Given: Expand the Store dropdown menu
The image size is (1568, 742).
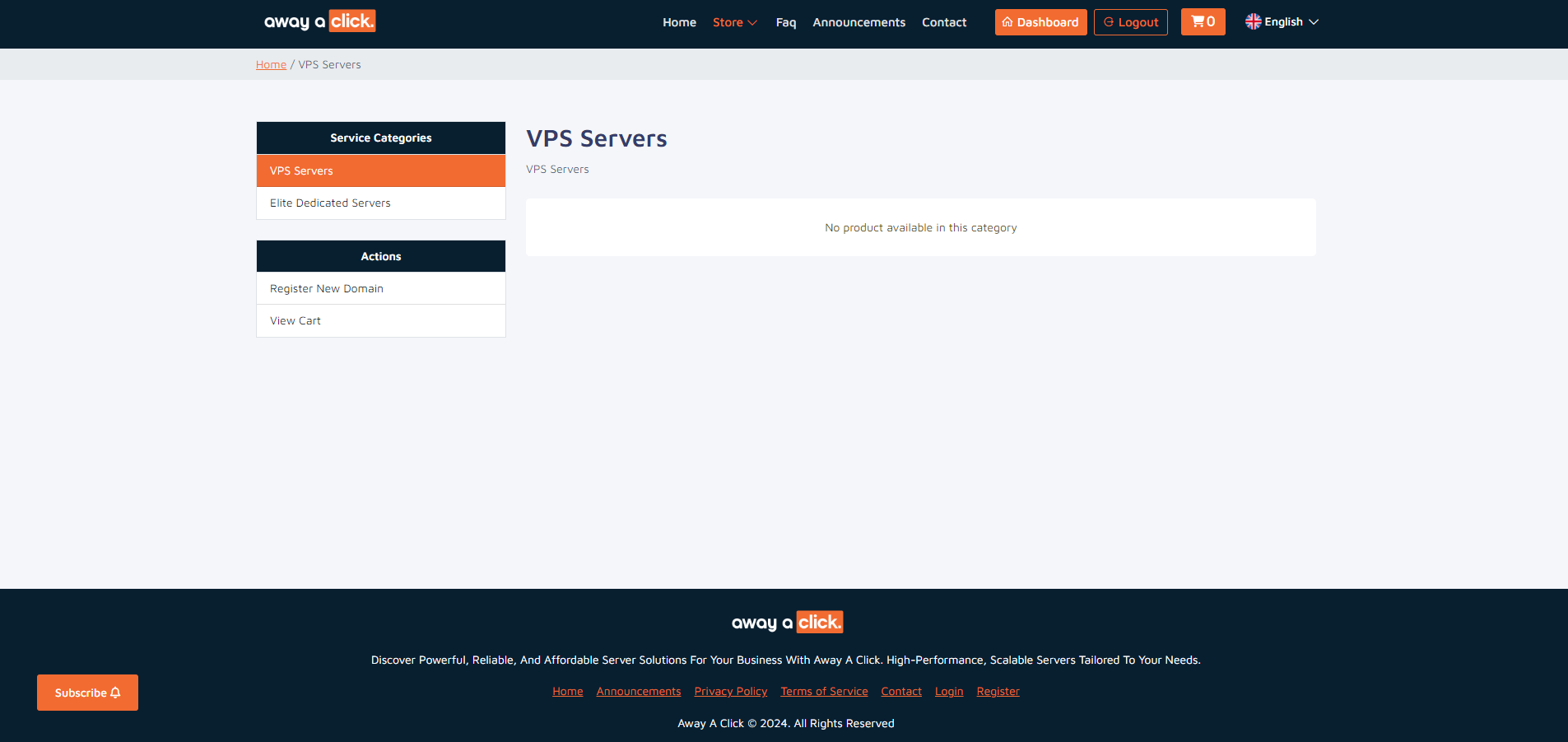Looking at the screenshot, I should pos(734,22).
